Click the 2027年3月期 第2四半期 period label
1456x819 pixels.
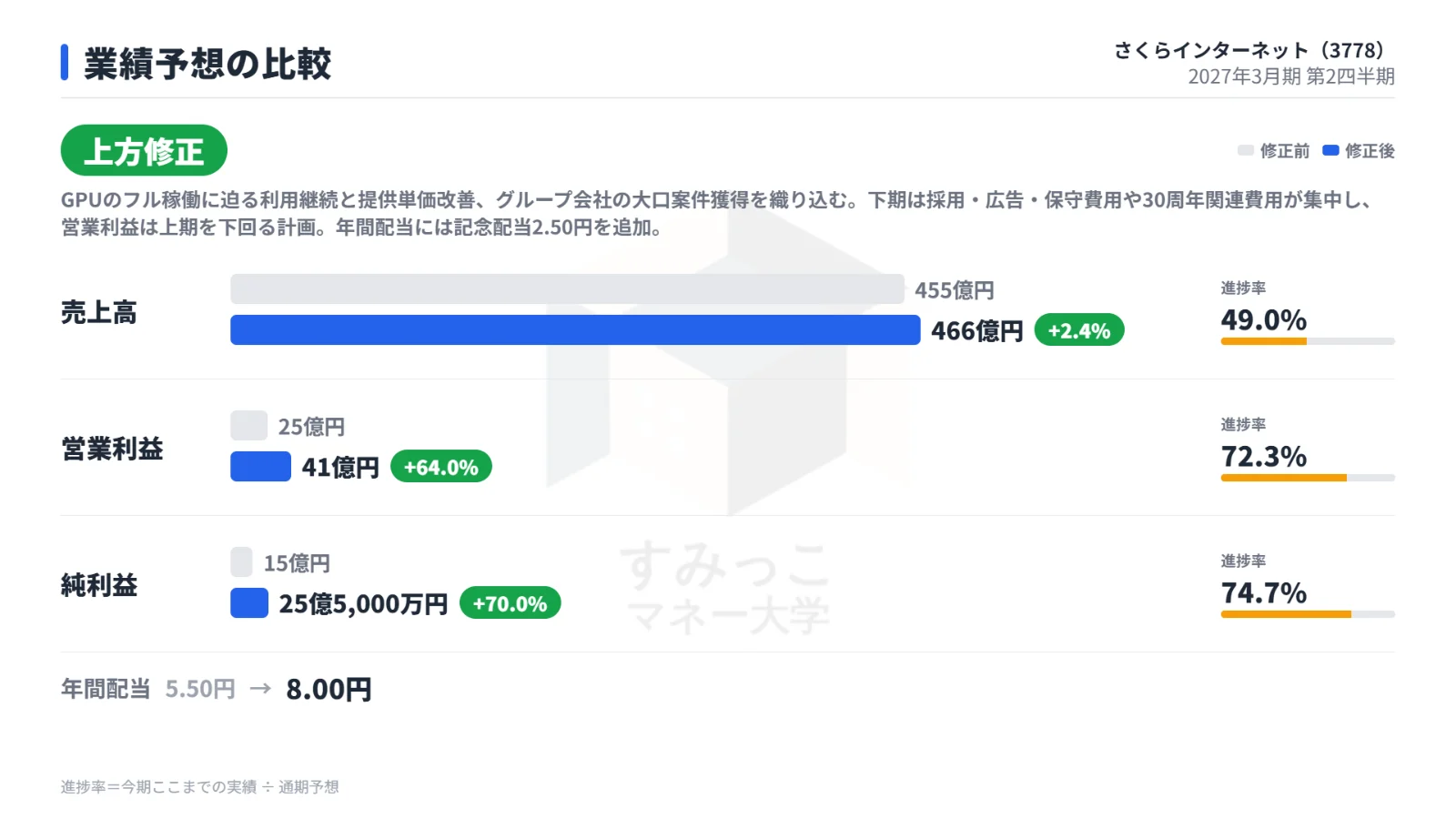tap(1291, 76)
